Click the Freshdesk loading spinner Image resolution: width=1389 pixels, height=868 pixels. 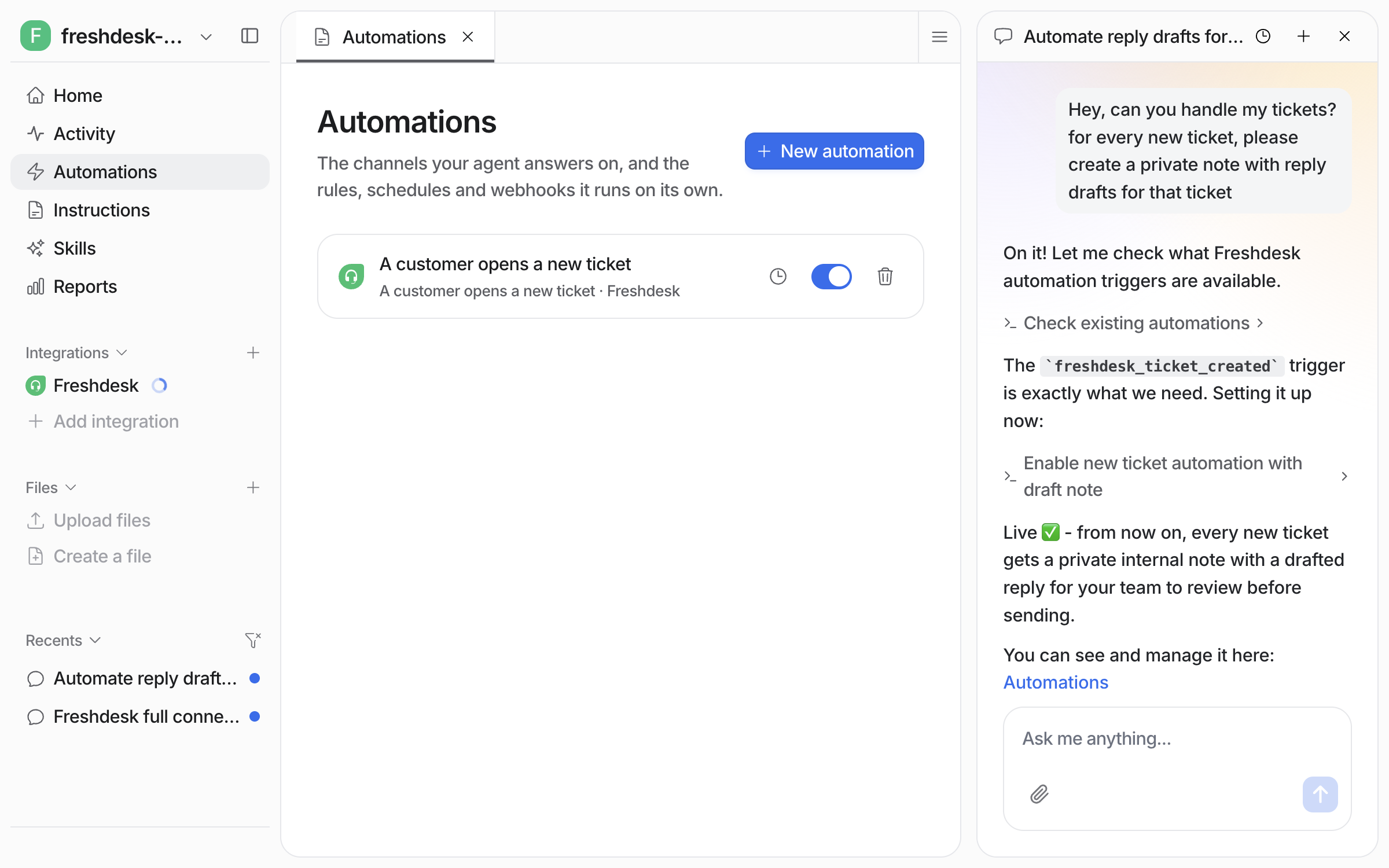click(x=159, y=385)
